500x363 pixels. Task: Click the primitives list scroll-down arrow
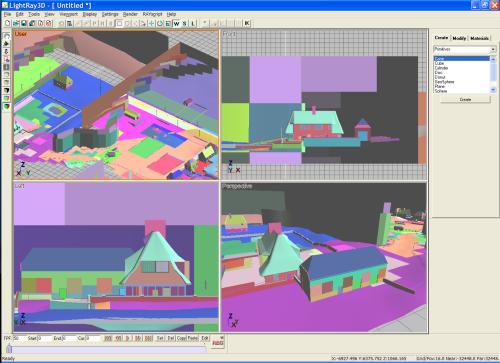point(493,90)
